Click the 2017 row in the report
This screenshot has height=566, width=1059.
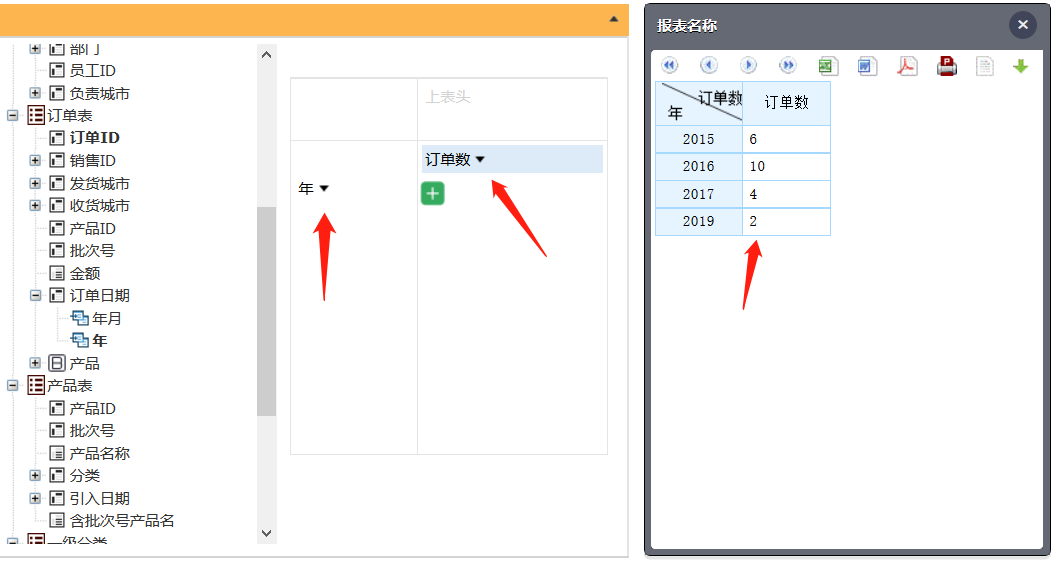click(x=742, y=195)
